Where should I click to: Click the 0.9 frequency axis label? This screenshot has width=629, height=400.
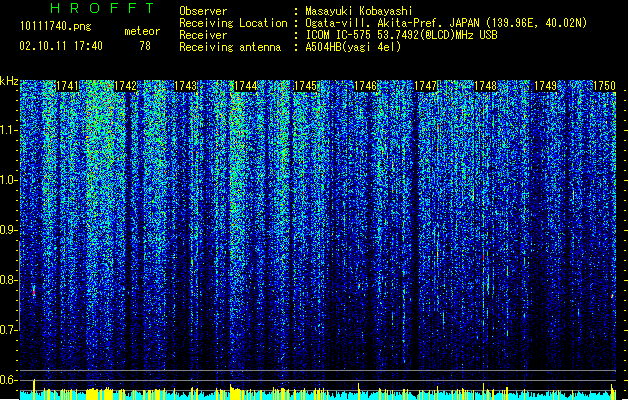click(9, 230)
